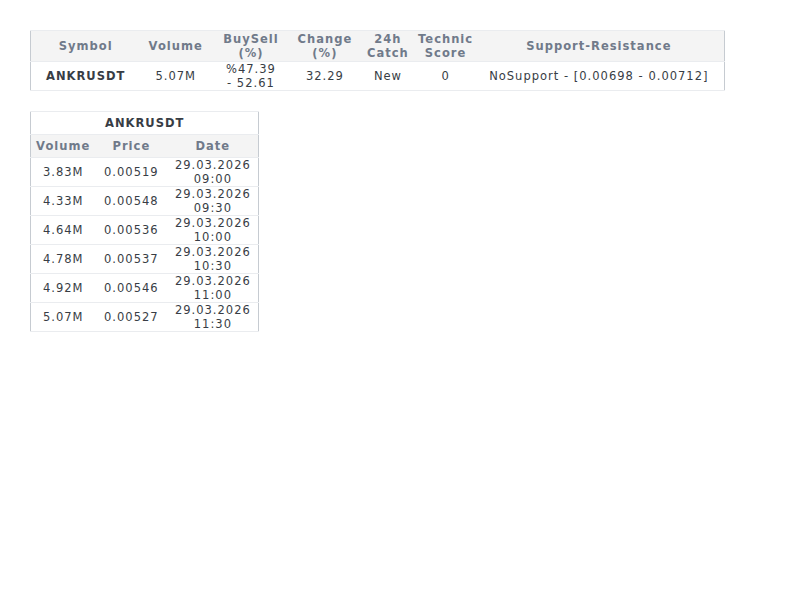800x600 pixels.
Task: Click the top table's Volume header
Action: pos(175,46)
